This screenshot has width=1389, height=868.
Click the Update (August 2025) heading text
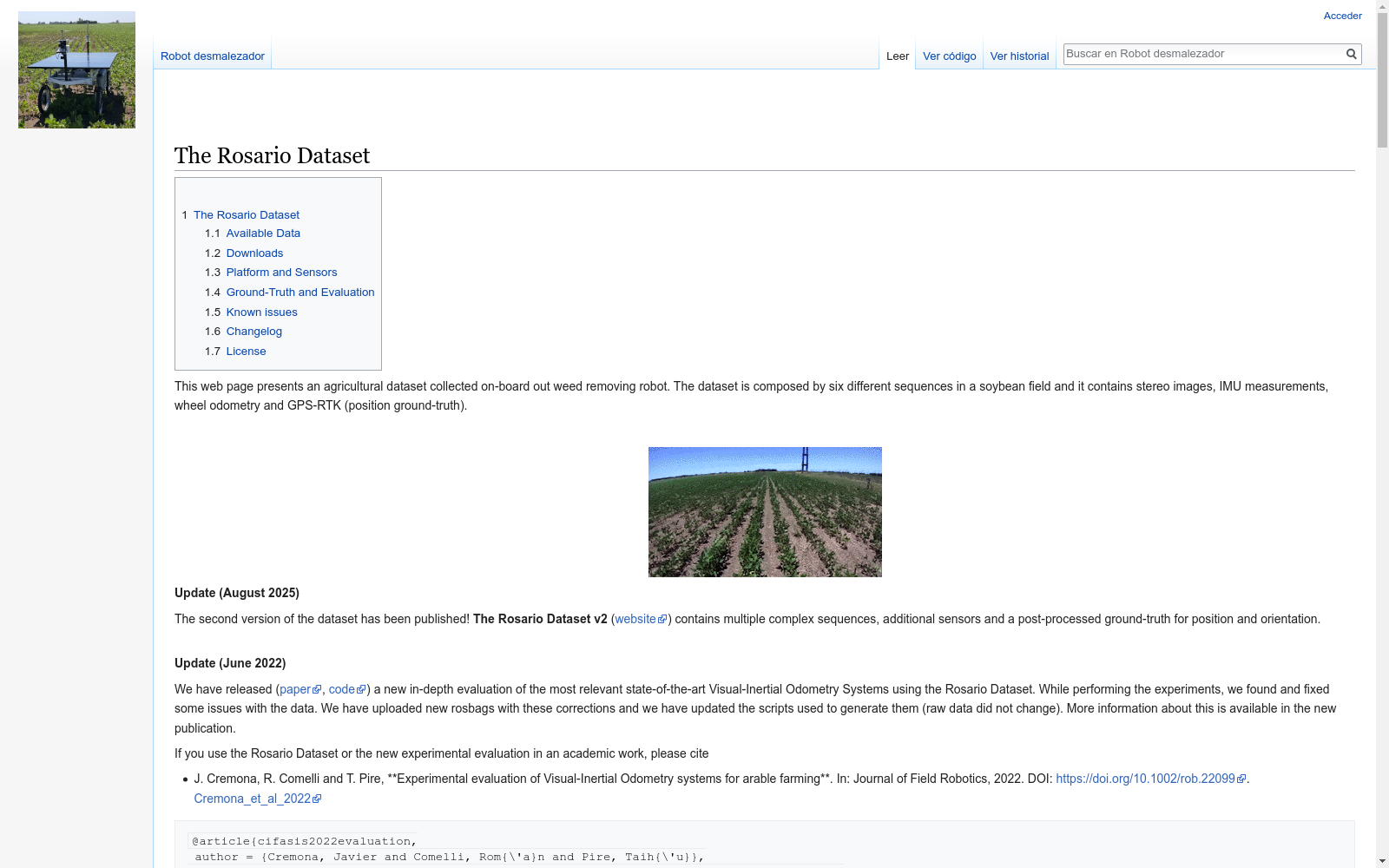pyautogui.click(x=237, y=593)
